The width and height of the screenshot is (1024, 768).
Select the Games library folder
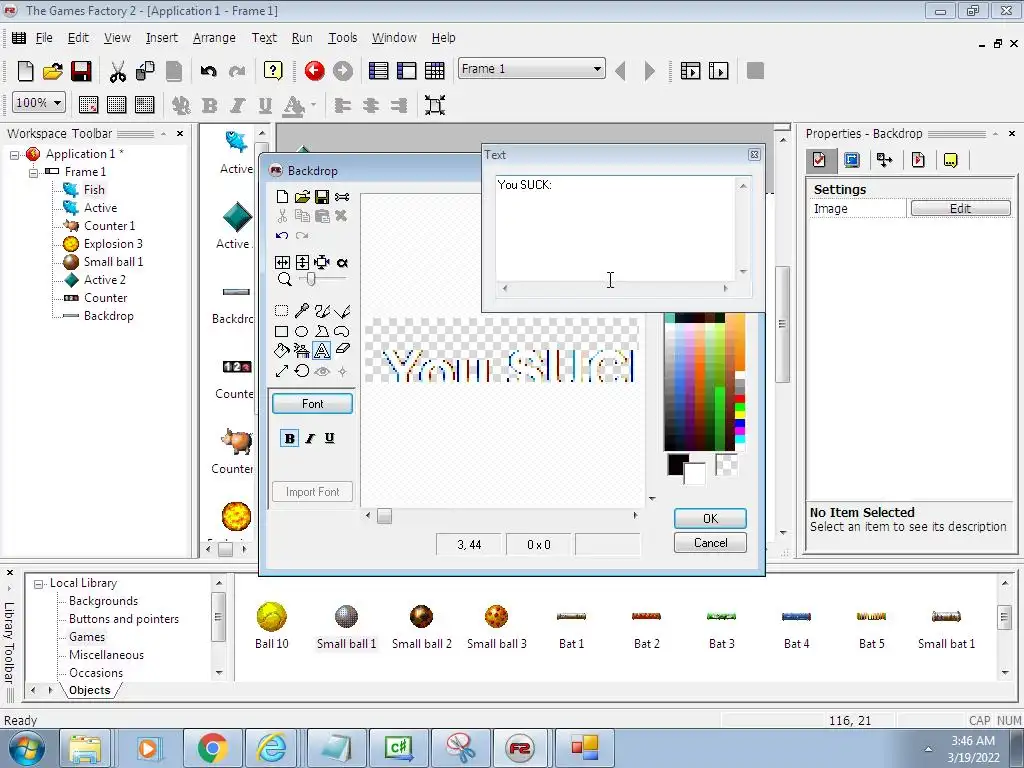click(87, 637)
